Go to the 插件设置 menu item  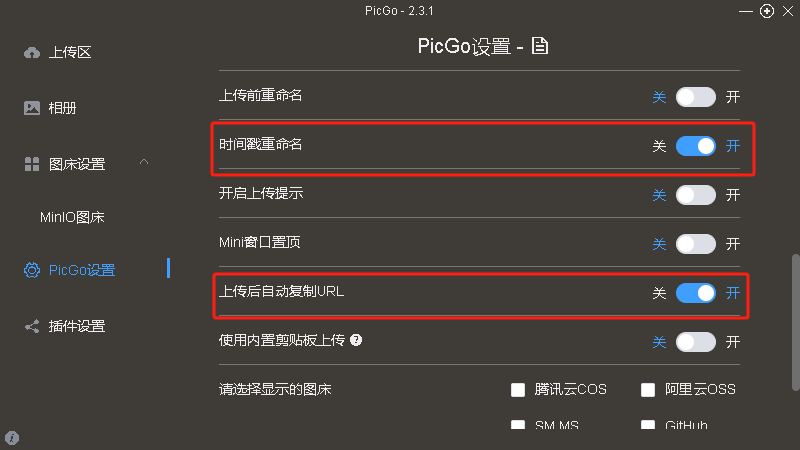[x=77, y=327]
